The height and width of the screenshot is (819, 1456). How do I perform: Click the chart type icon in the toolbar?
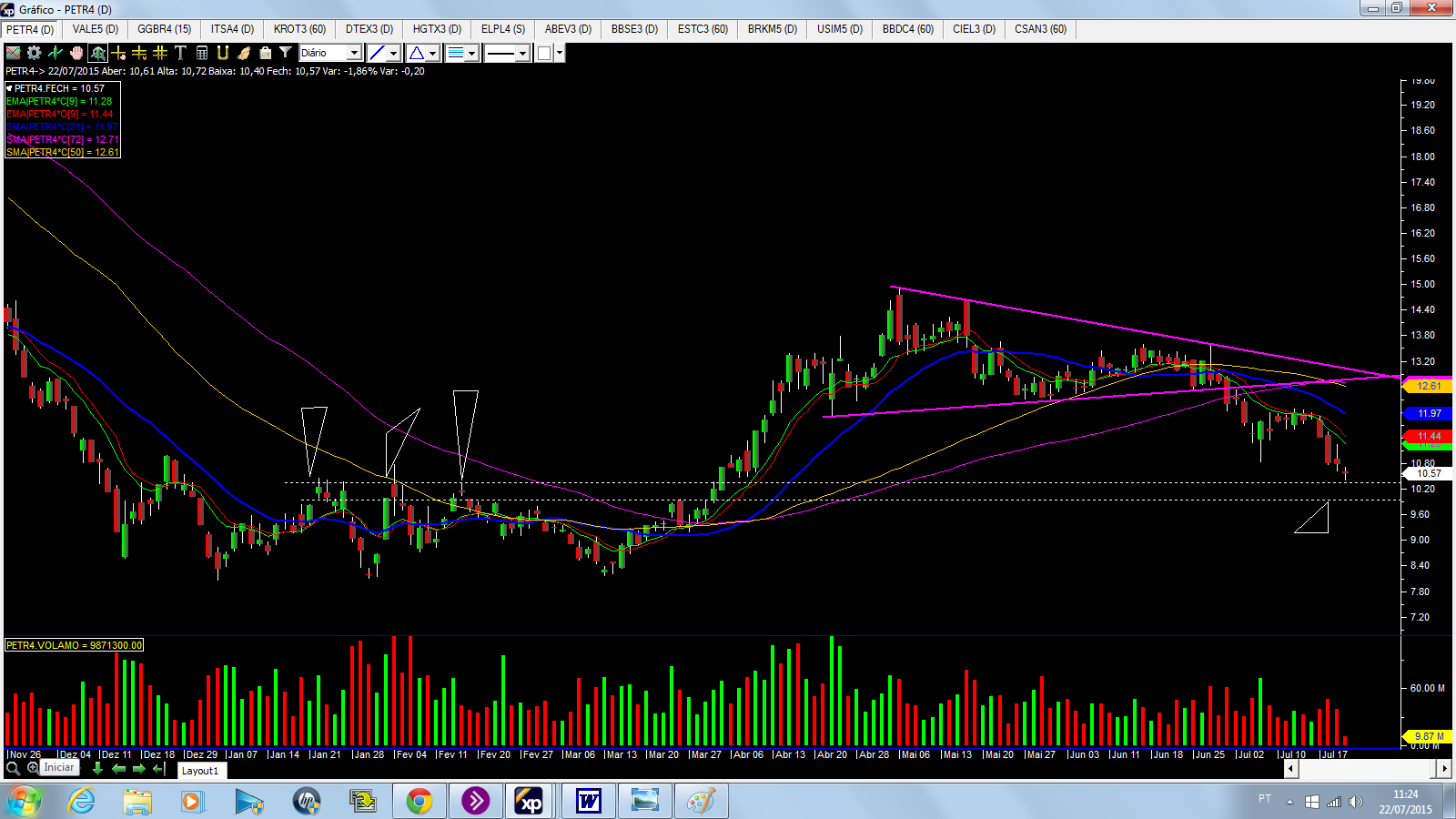[x=14, y=53]
